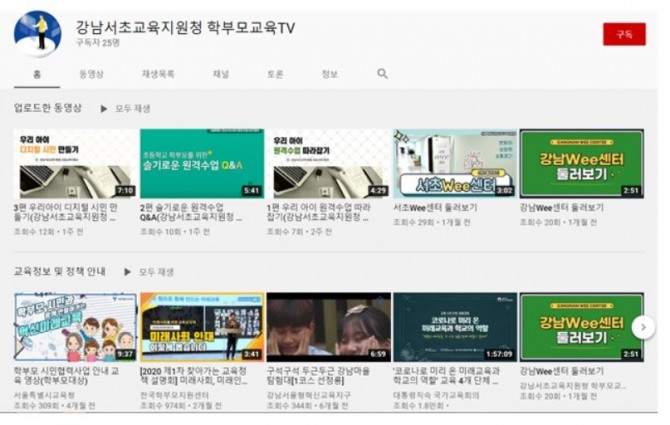Click channel name 전국학부모지원센터
Image resolution: width=670 pixels, height=425 pixels.
[175, 396]
